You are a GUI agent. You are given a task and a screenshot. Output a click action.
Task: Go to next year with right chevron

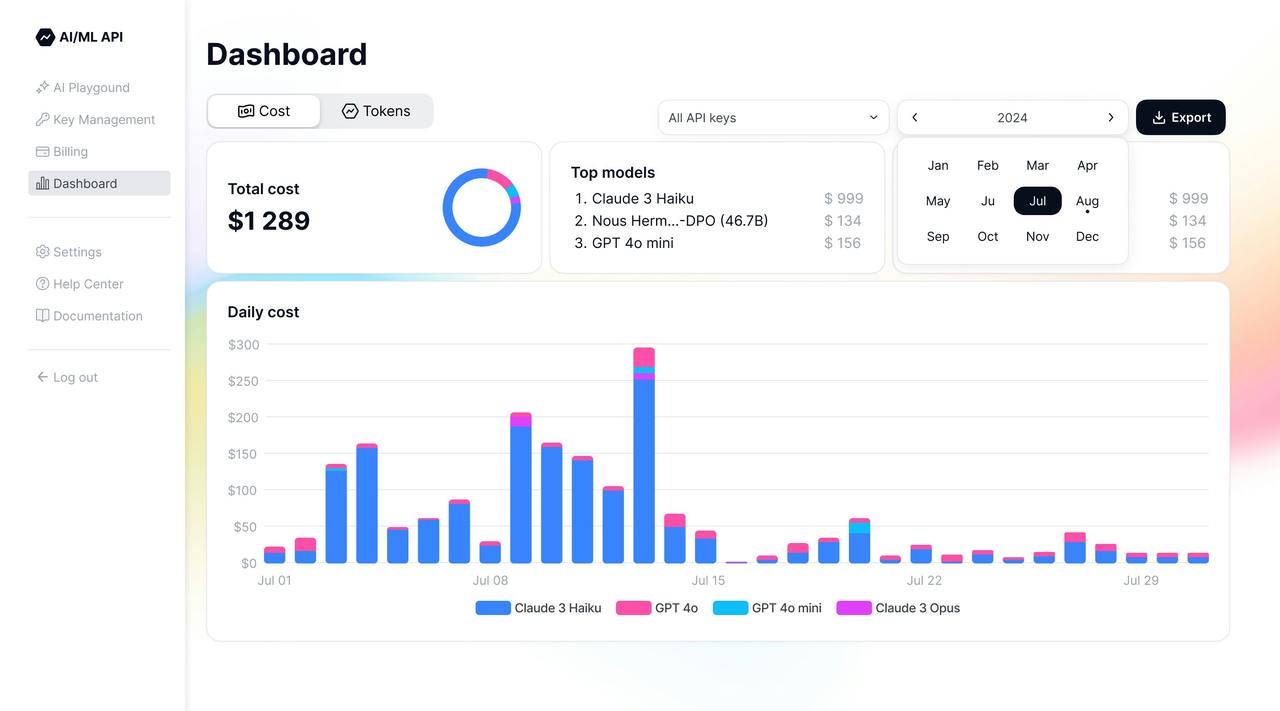(1110, 117)
